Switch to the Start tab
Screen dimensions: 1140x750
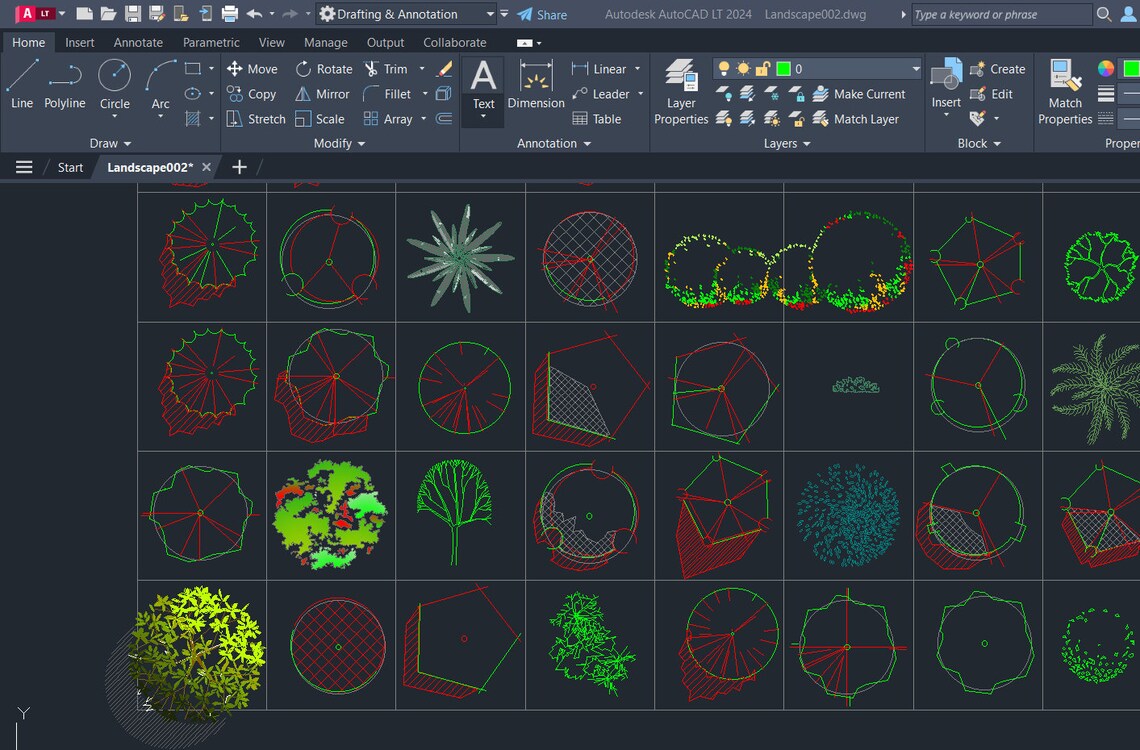pos(69,166)
